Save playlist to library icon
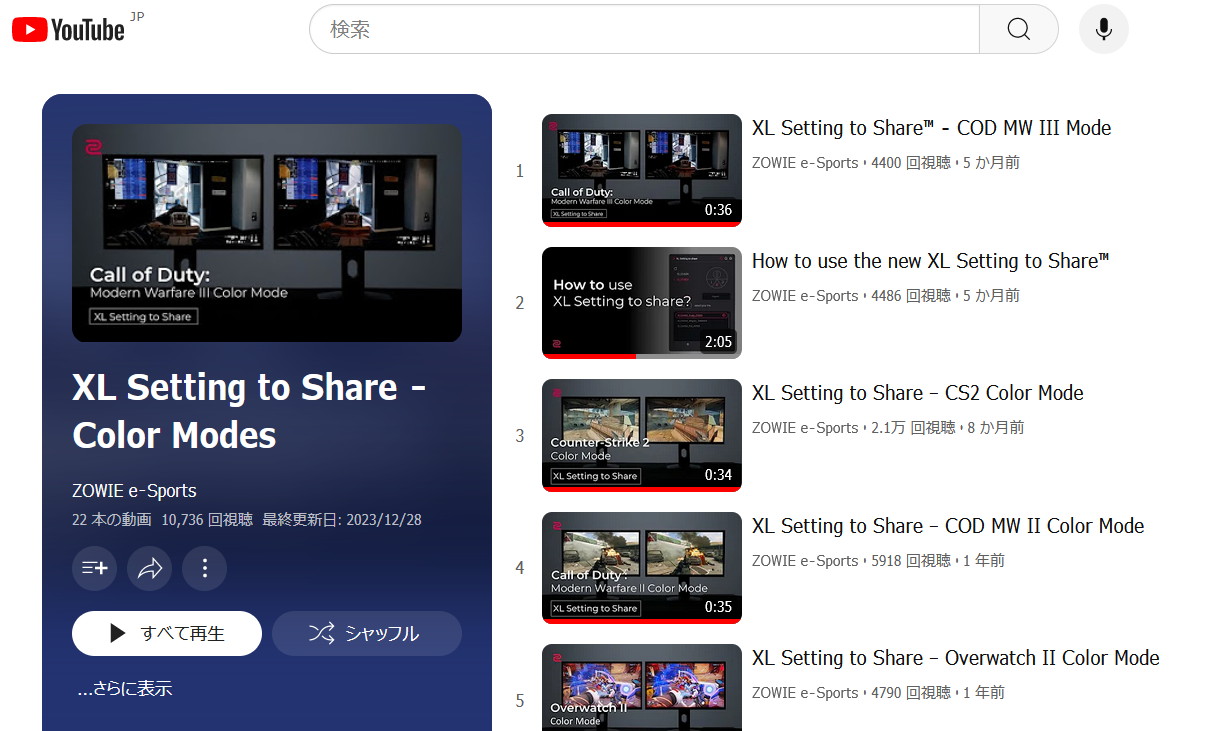1221x731 pixels. pyautogui.click(x=94, y=568)
